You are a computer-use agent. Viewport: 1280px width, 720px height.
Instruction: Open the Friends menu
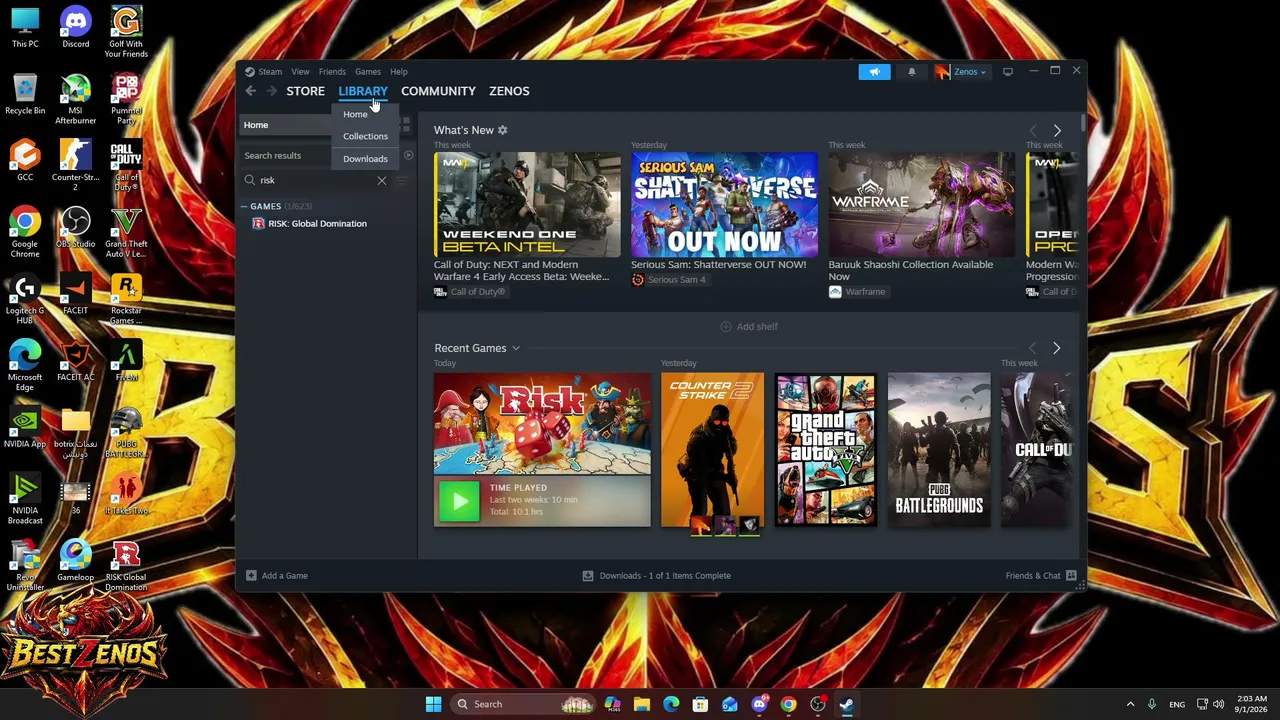pyautogui.click(x=332, y=72)
